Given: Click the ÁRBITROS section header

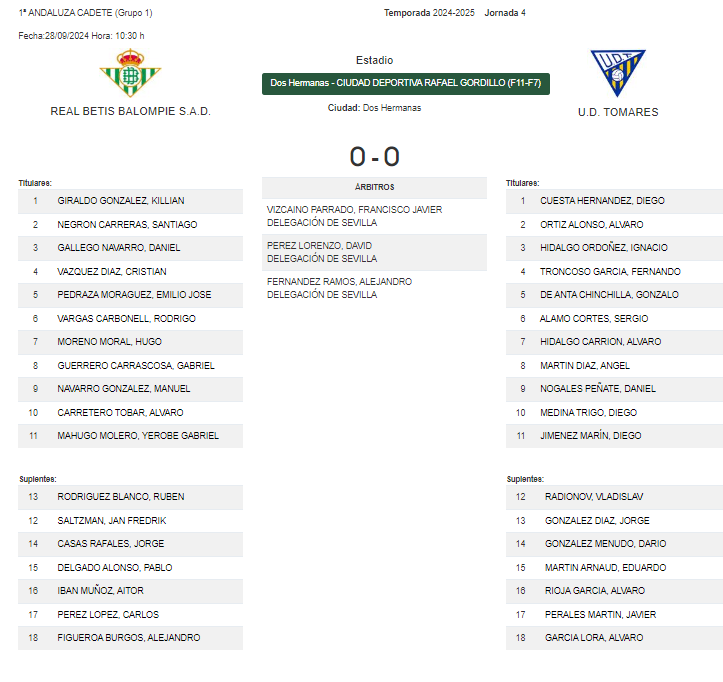Looking at the screenshot, I should (x=374, y=187).
